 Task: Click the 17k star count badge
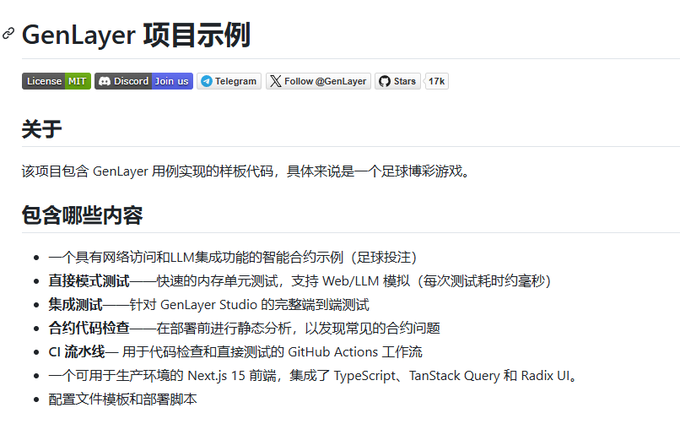[437, 81]
